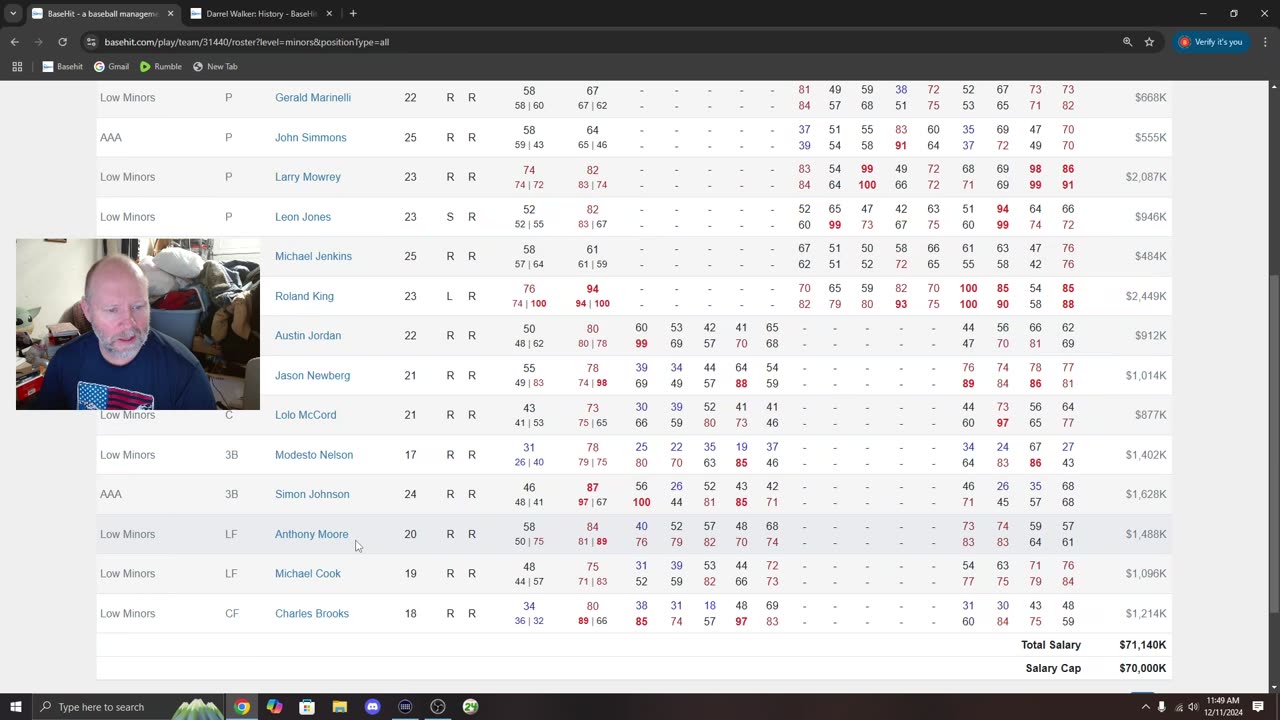Click the microphone tray icon
The height and width of the screenshot is (720, 1280).
[1161, 707]
